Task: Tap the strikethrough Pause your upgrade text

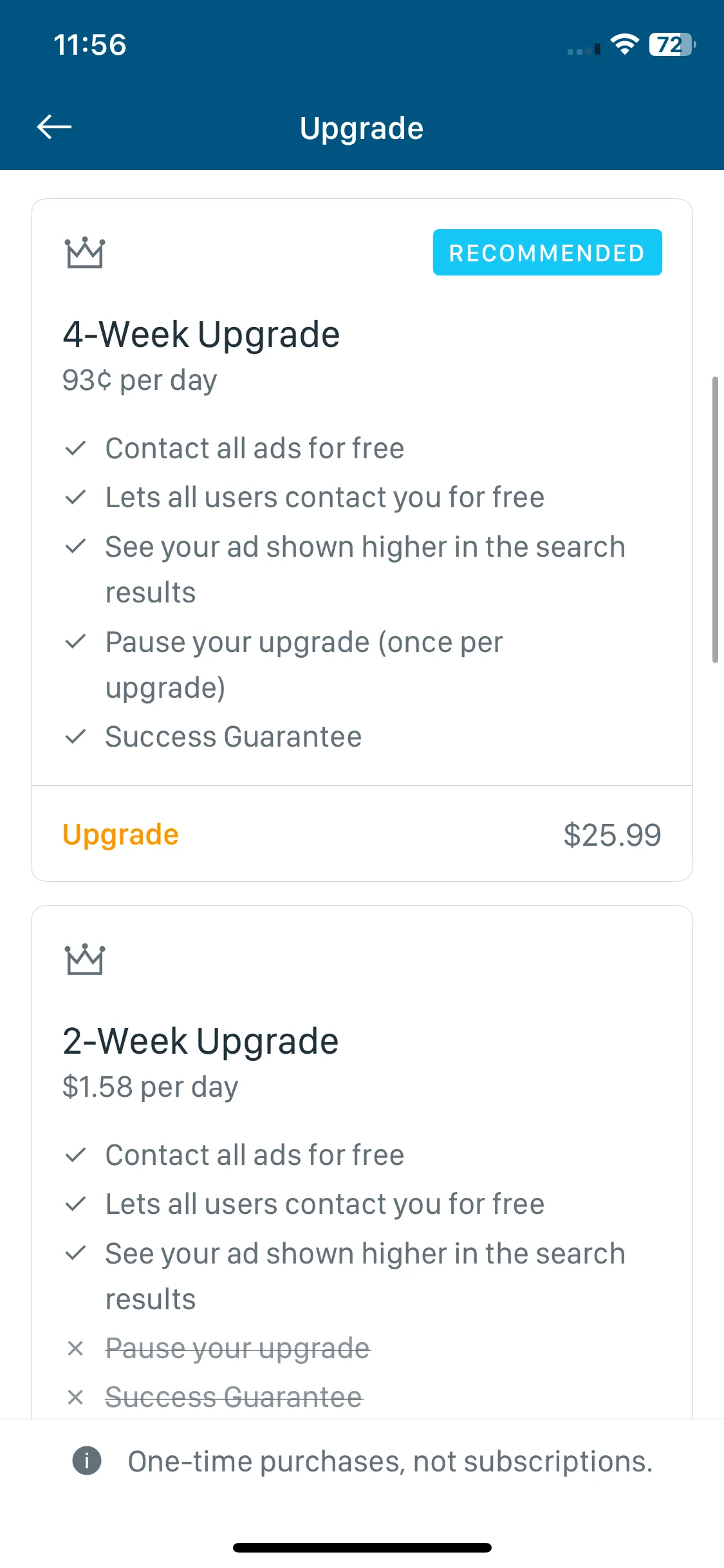Action: pos(238,1348)
